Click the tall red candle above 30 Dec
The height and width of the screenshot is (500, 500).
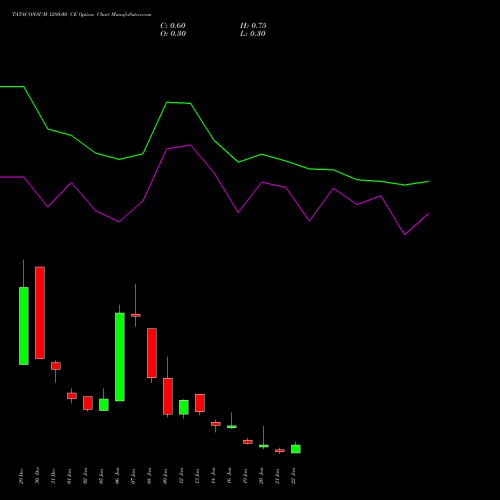[40, 313]
